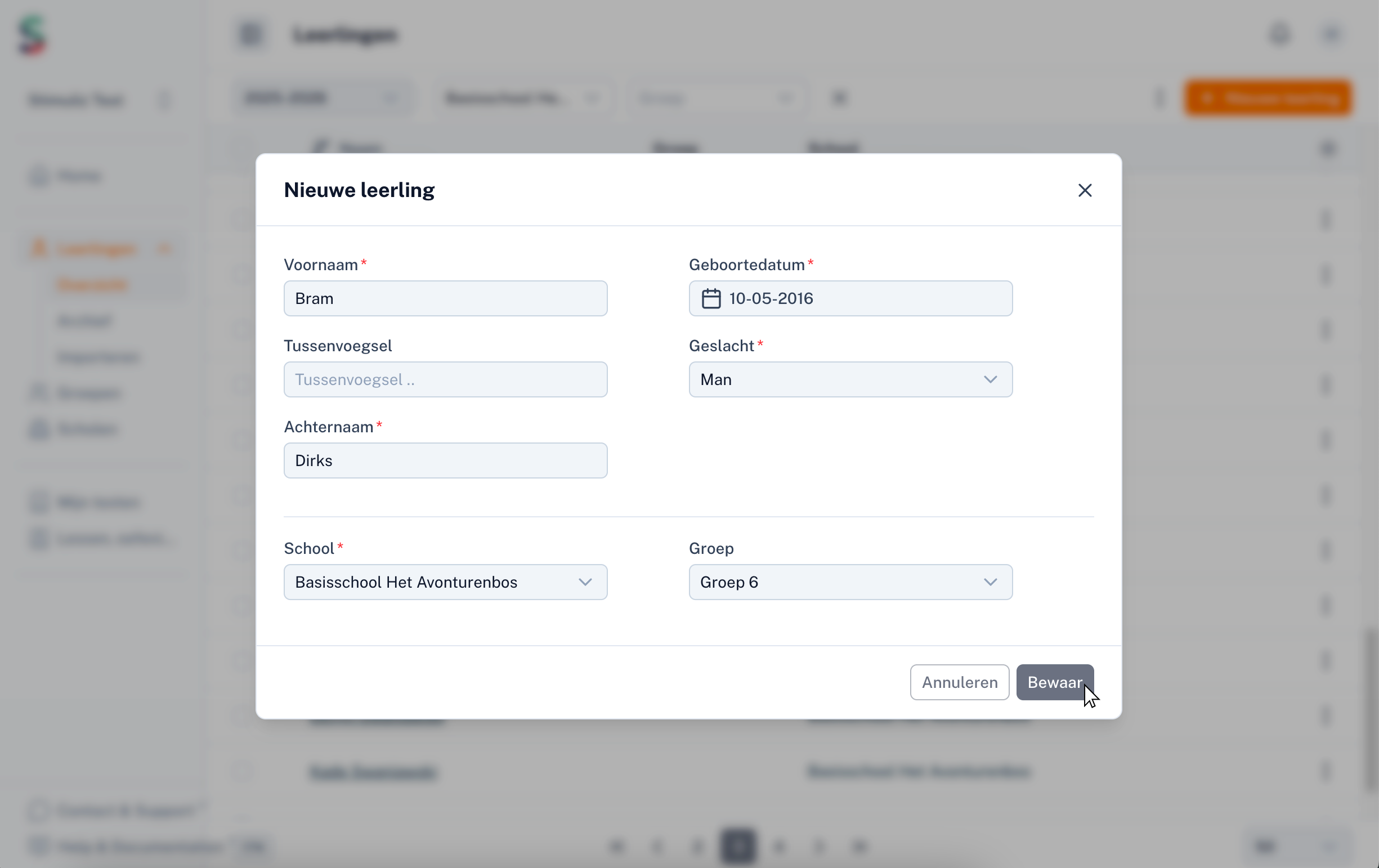This screenshot has height=868, width=1379.
Task: Open the Home sidebar item
Action: click(x=78, y=176)
